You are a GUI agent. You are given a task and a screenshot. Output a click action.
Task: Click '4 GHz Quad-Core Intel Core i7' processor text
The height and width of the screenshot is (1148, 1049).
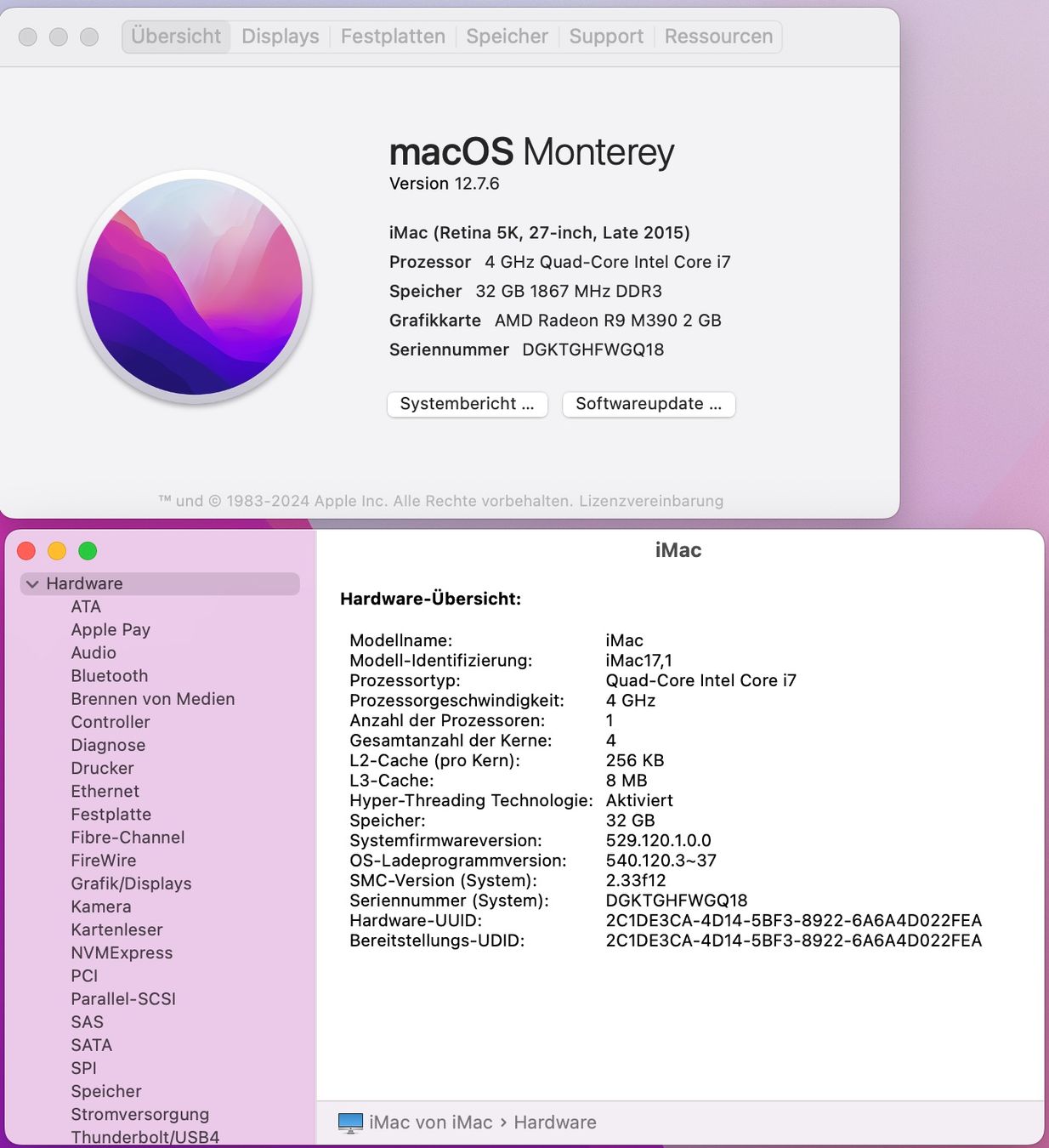coord(608,262)
